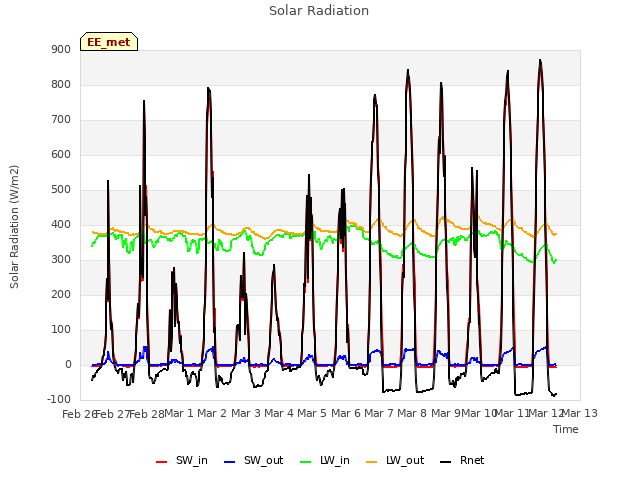This screenshot has height=480, width=640.
Task: Click the Feb 26 x-axis date label
Action: 79,414
